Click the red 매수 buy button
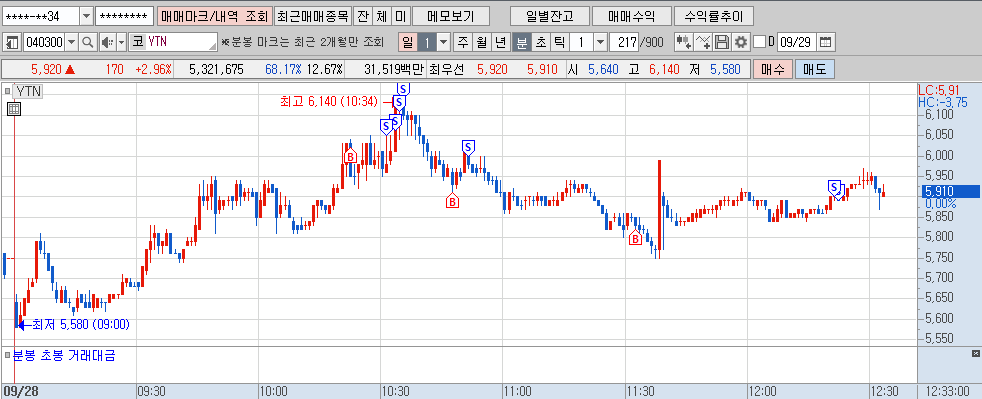 coord(773,69)
